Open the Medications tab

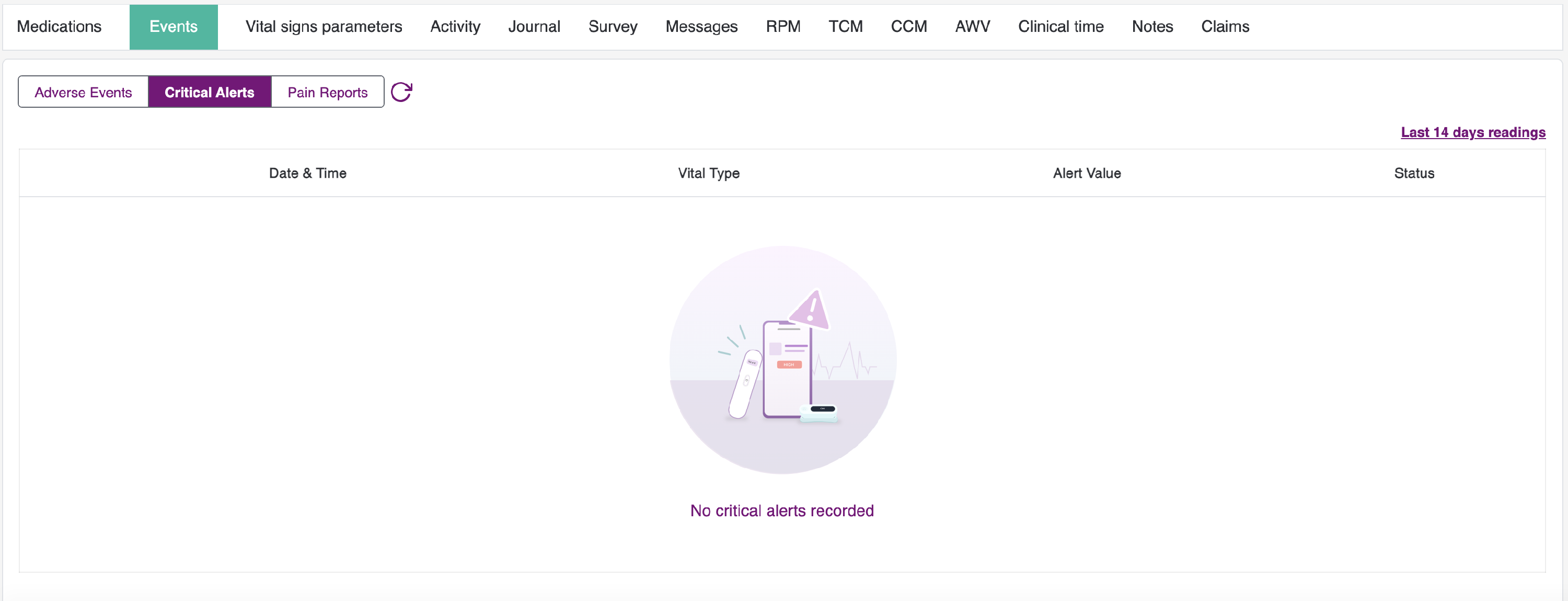pyautogui.click(x=59, y=27)
